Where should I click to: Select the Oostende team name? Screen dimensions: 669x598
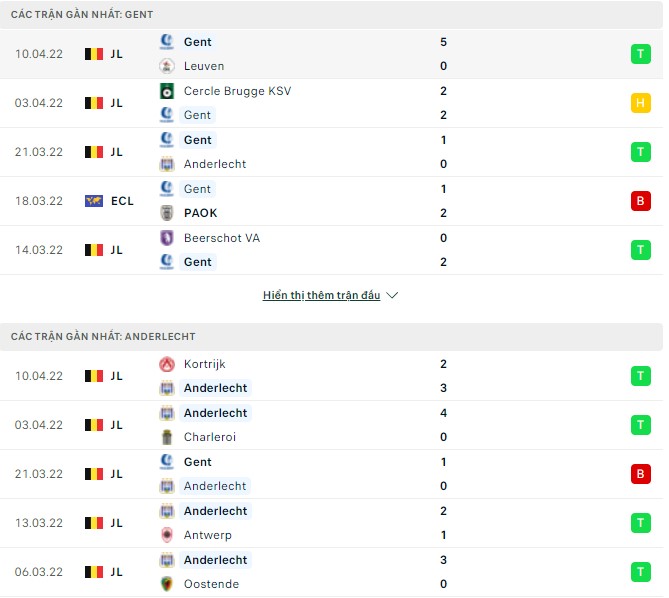pos(209,584)
